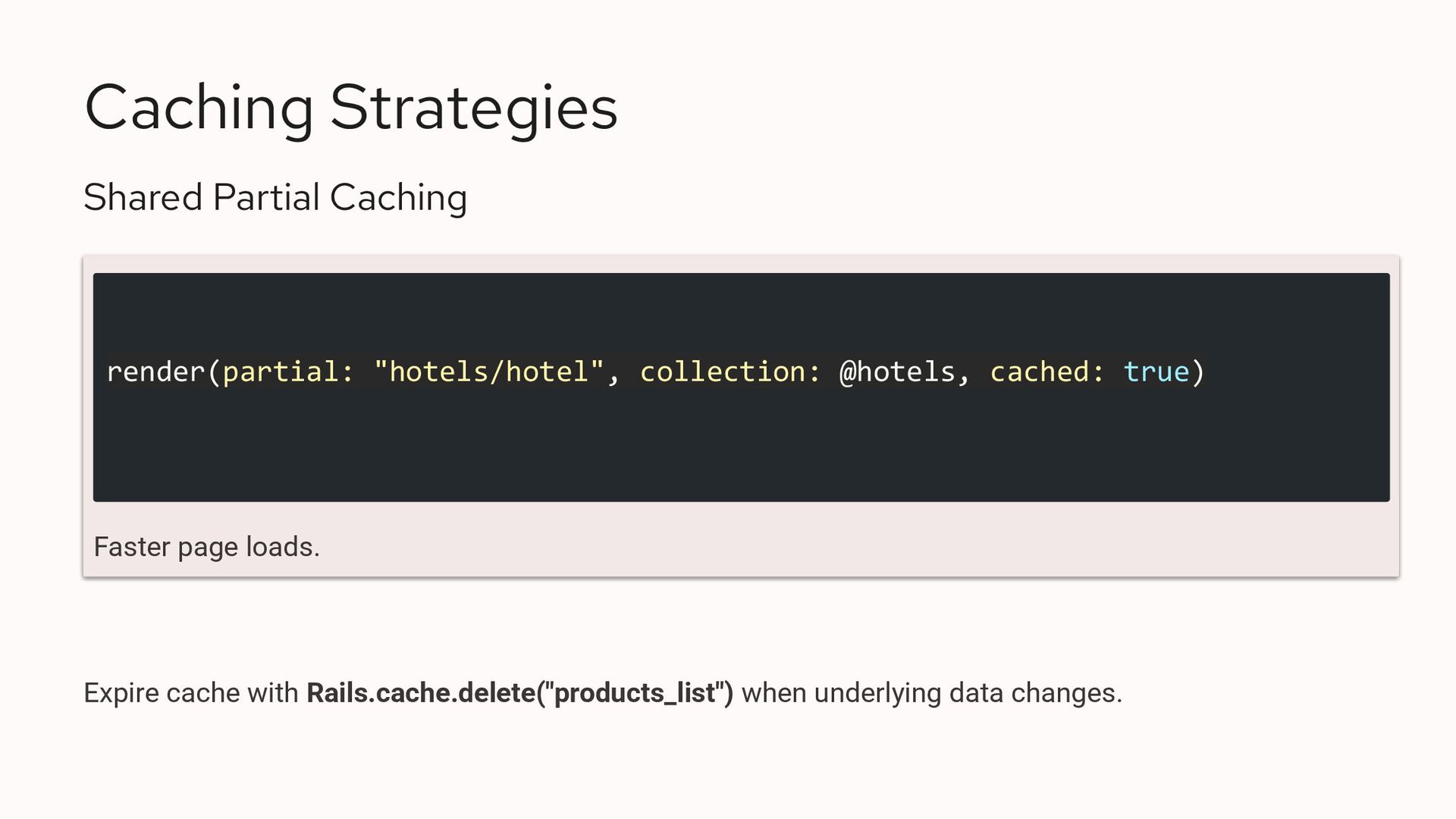Image resolution: width=1456 pixels, height=819 pixels.
Task: Click the comma after @hotels
Action: (964, 373)
